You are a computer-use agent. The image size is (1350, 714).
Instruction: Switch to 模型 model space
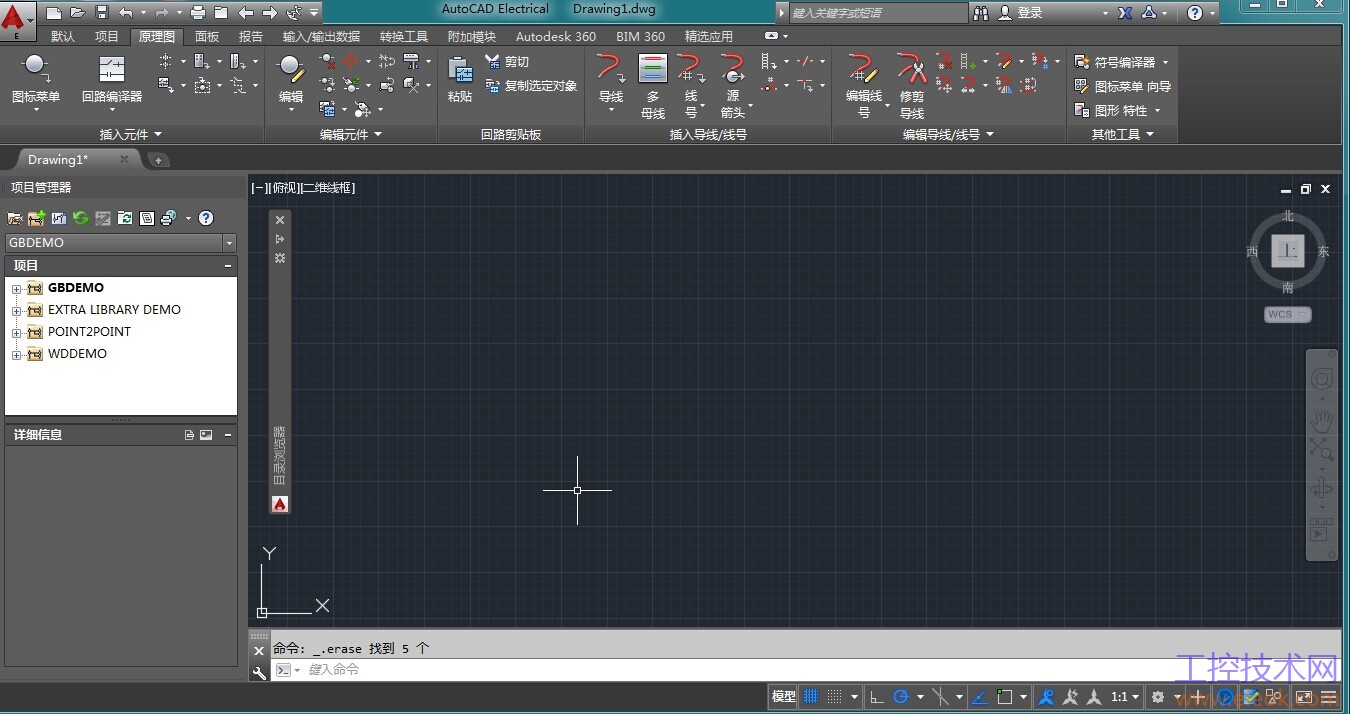[784, 696]
